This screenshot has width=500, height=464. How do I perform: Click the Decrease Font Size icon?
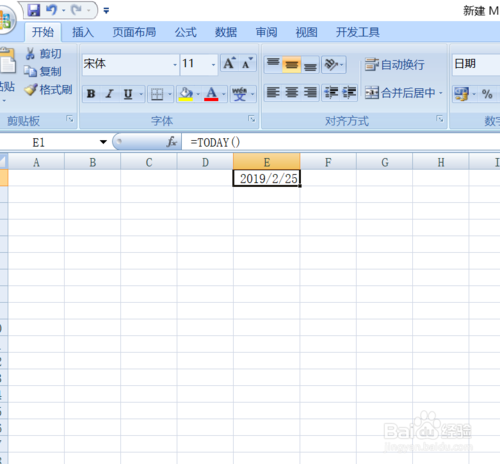click(x=247, y=63)
